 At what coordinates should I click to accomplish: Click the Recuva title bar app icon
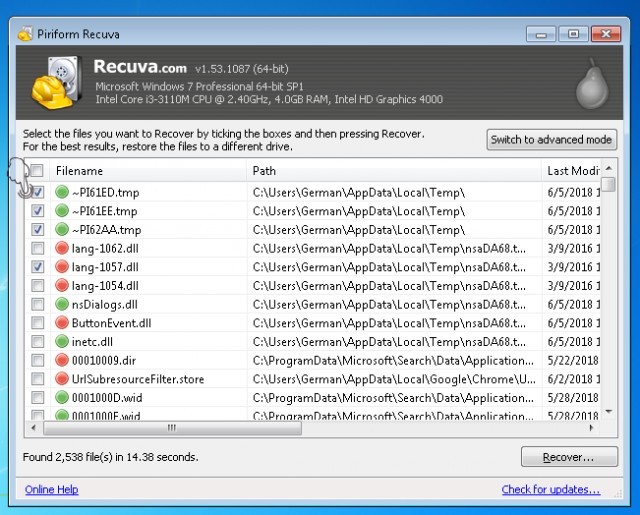tap(25, 33)
